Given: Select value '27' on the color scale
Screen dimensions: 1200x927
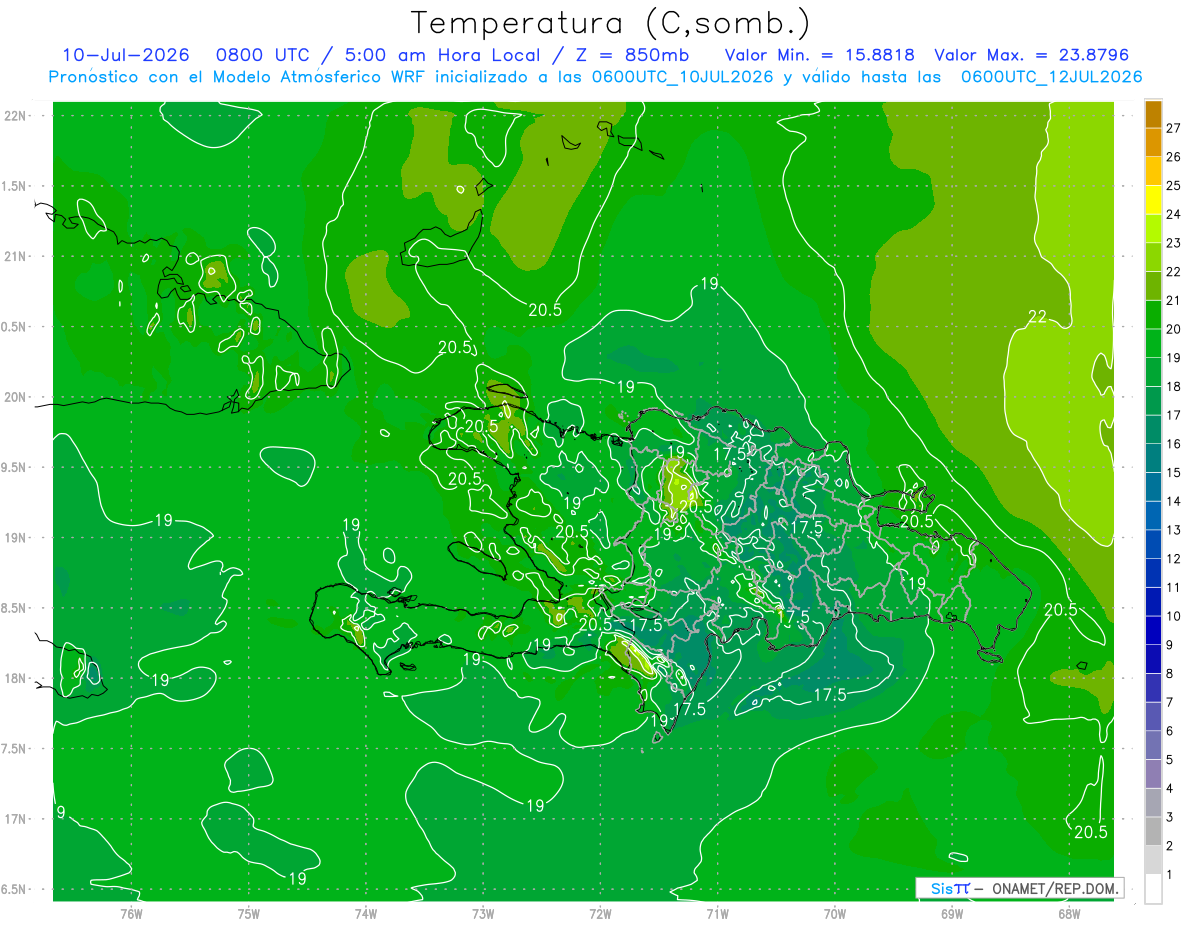Looking at the screenshot, I should 1173,127.
